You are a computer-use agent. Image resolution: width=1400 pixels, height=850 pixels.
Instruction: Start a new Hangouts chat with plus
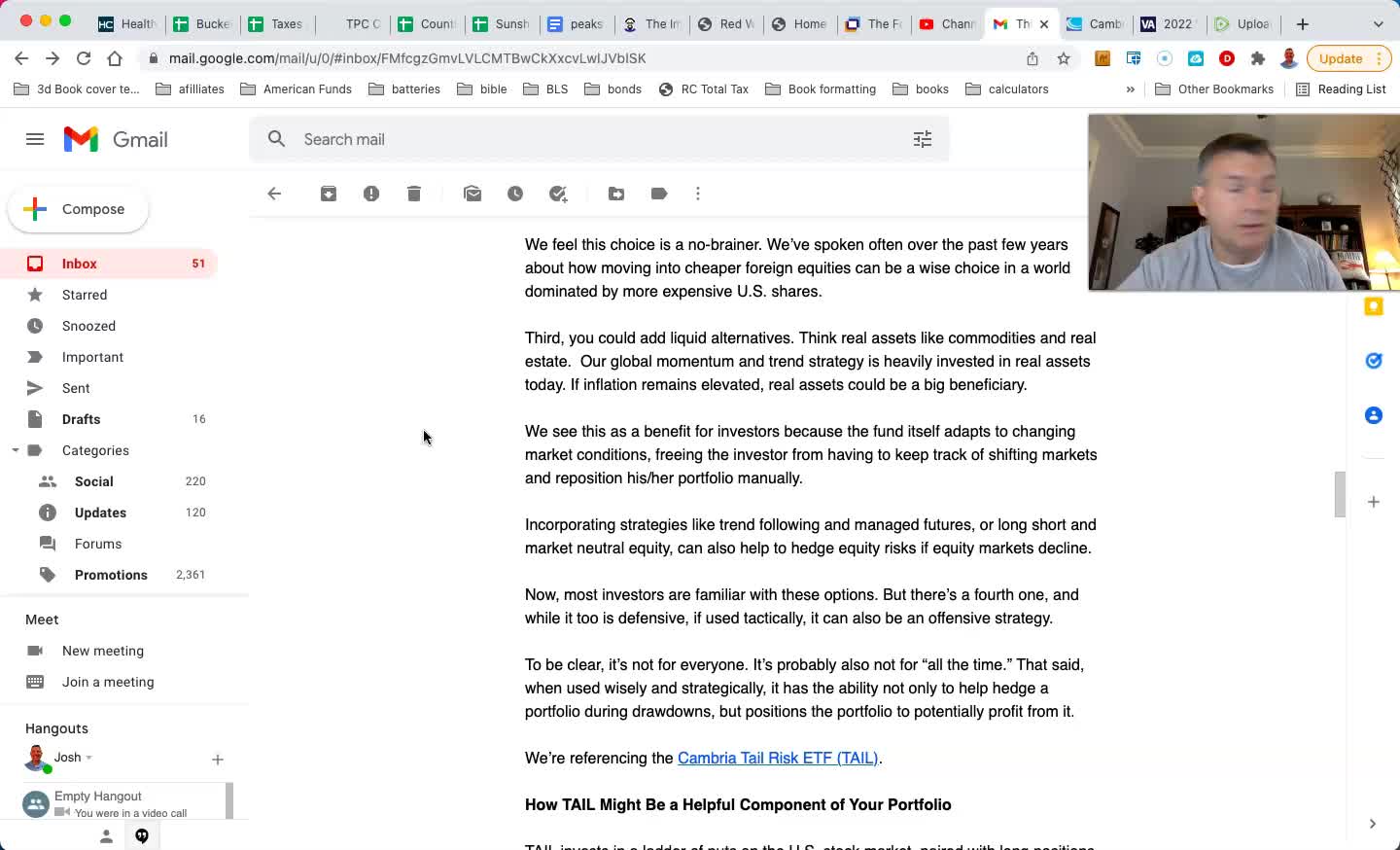[x=218, y=759]
